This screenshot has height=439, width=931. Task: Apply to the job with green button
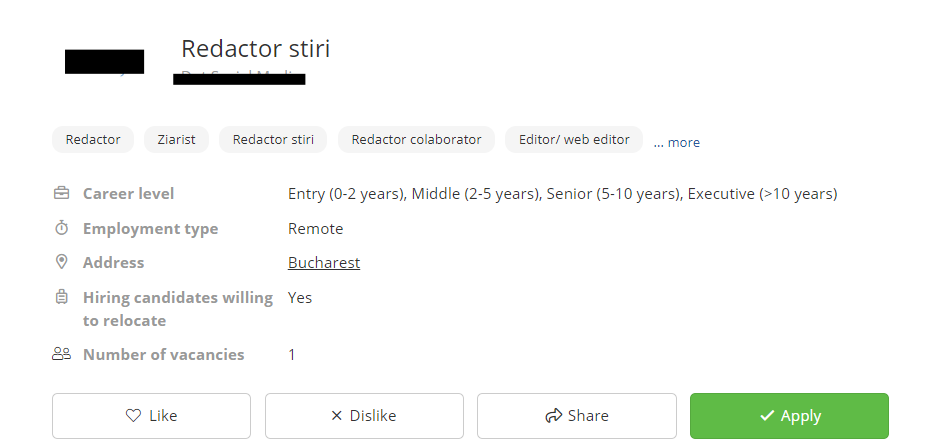(789, 416)
